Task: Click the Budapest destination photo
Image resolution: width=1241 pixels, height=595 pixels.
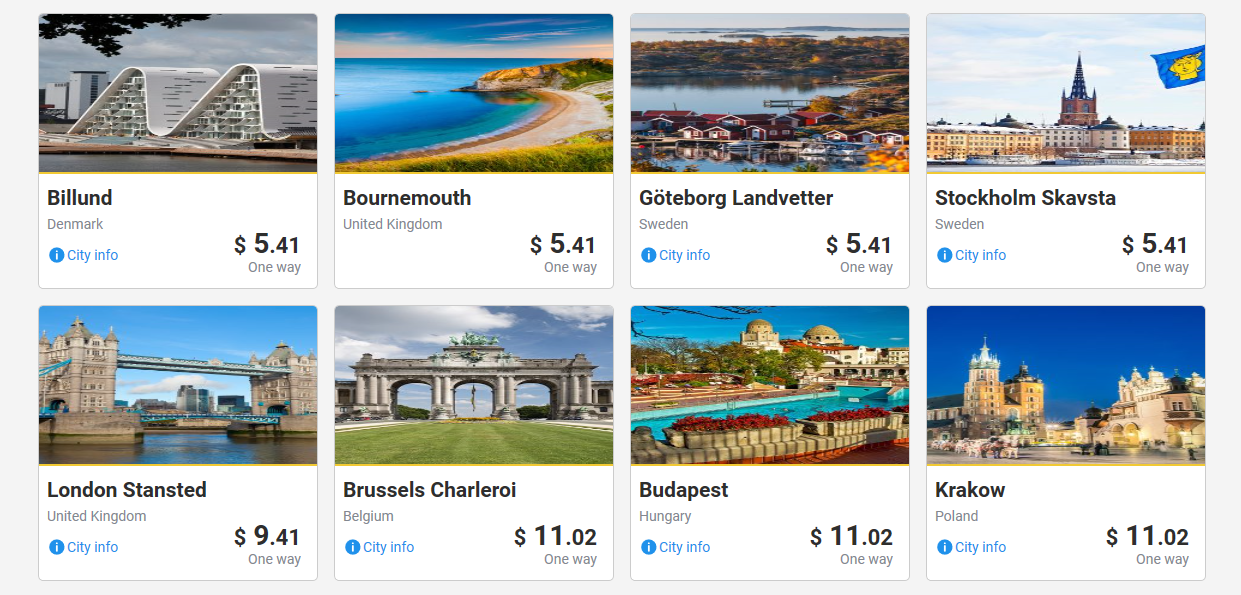Action: (x=770, y=385)
